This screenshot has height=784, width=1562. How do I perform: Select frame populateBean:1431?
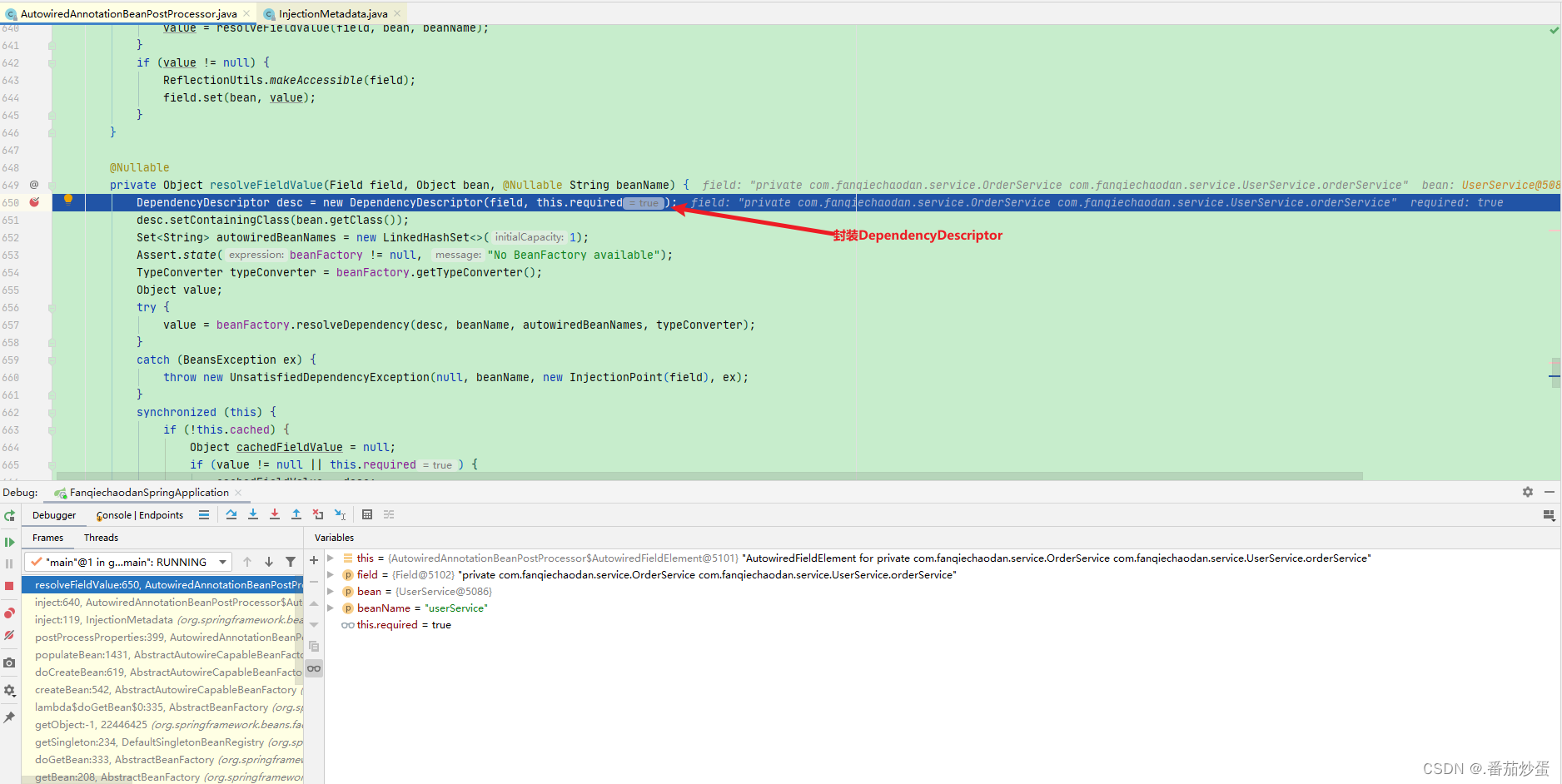tap(162, 655)
